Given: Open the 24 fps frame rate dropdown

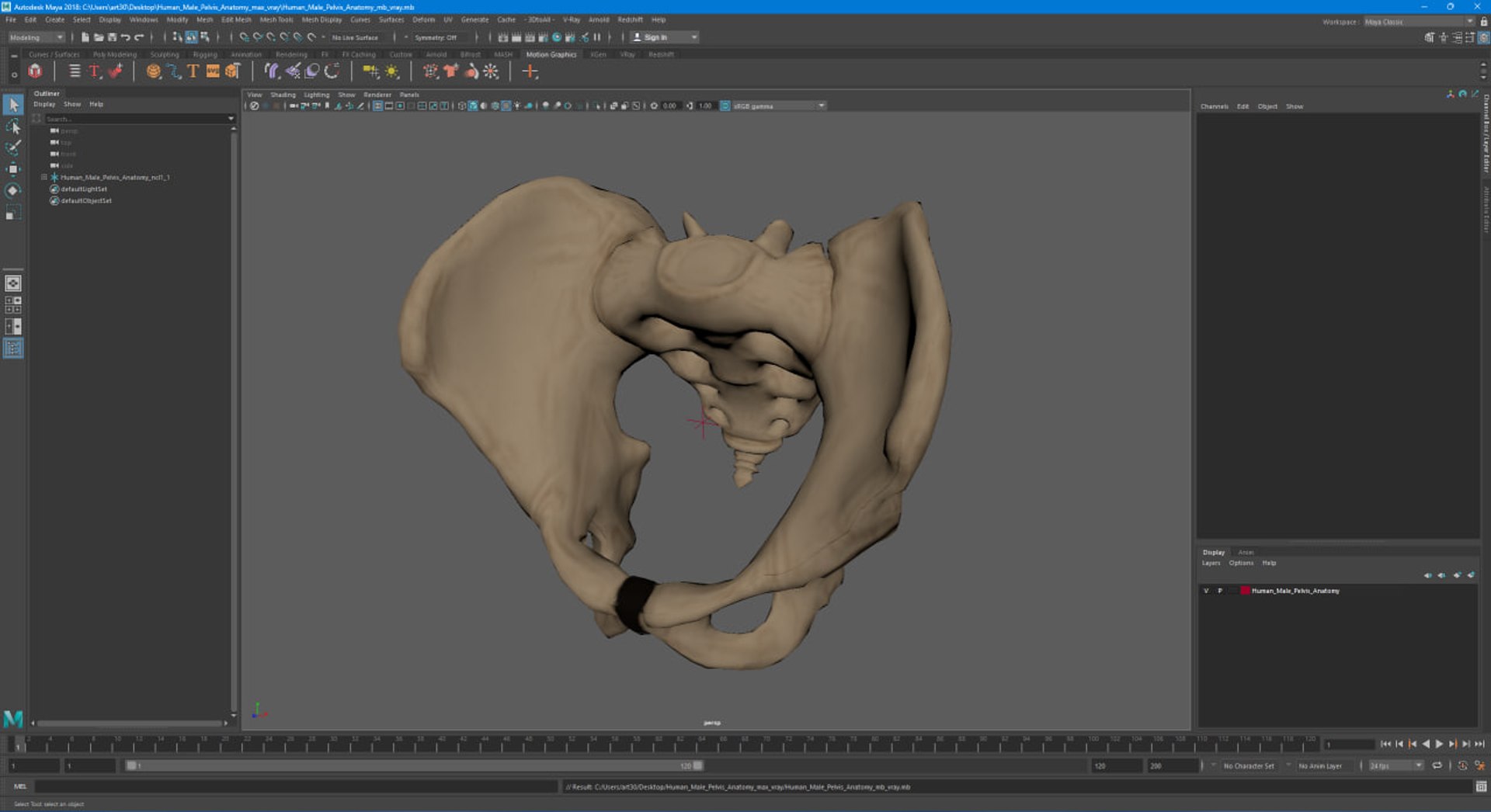Looking at the screenshot, I should [1395, 765].
